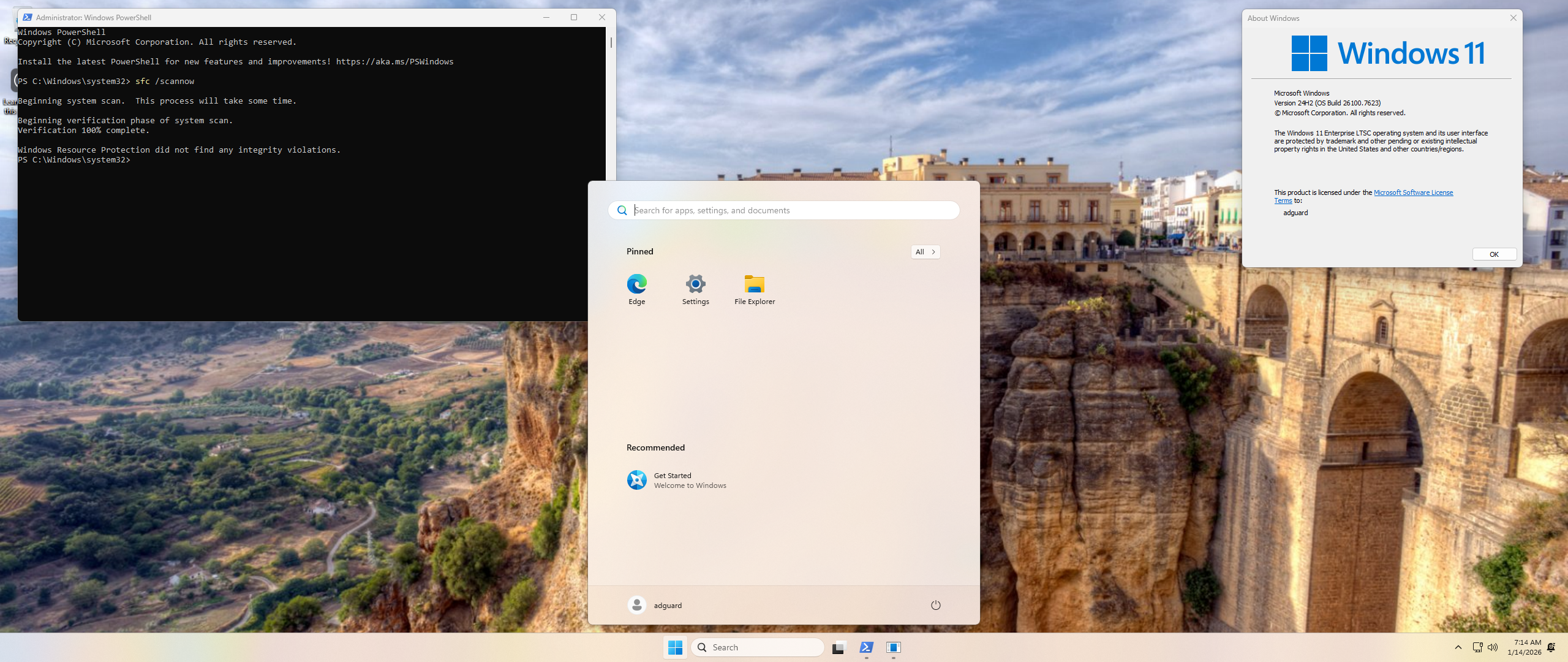Click the taskbar Search box
This screenshot has width=1568, height=662.
[x=757, y=647]
